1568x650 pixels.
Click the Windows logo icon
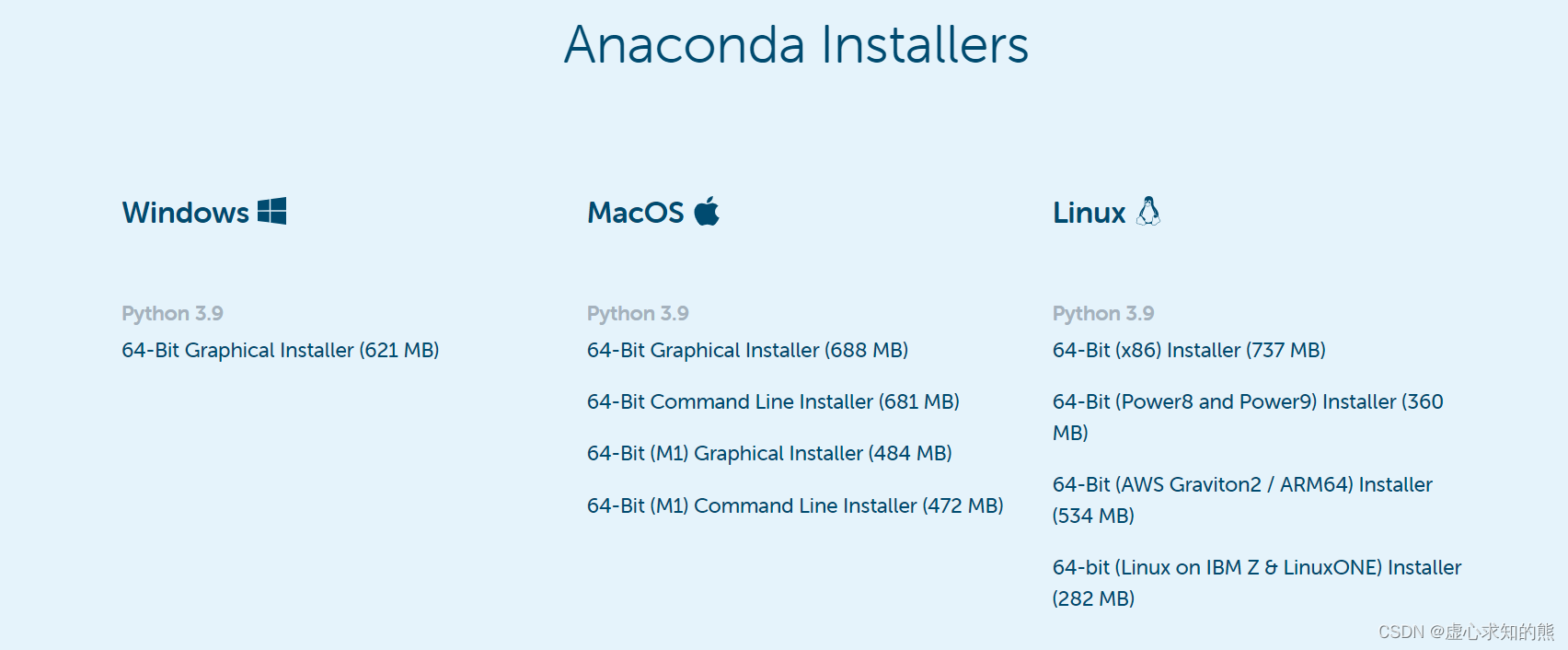[271, 211]
